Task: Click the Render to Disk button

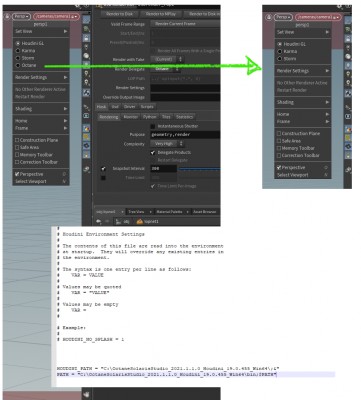Action: click(x=119, y=14)
